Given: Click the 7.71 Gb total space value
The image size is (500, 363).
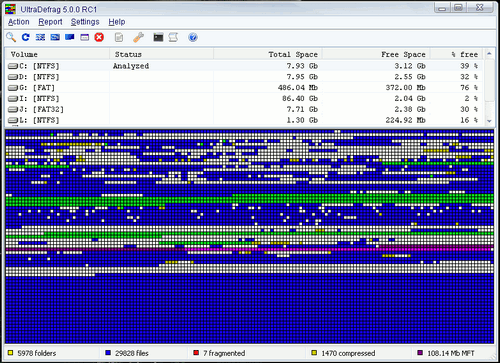Looking at the screenshot, I should tap(302, 109).
